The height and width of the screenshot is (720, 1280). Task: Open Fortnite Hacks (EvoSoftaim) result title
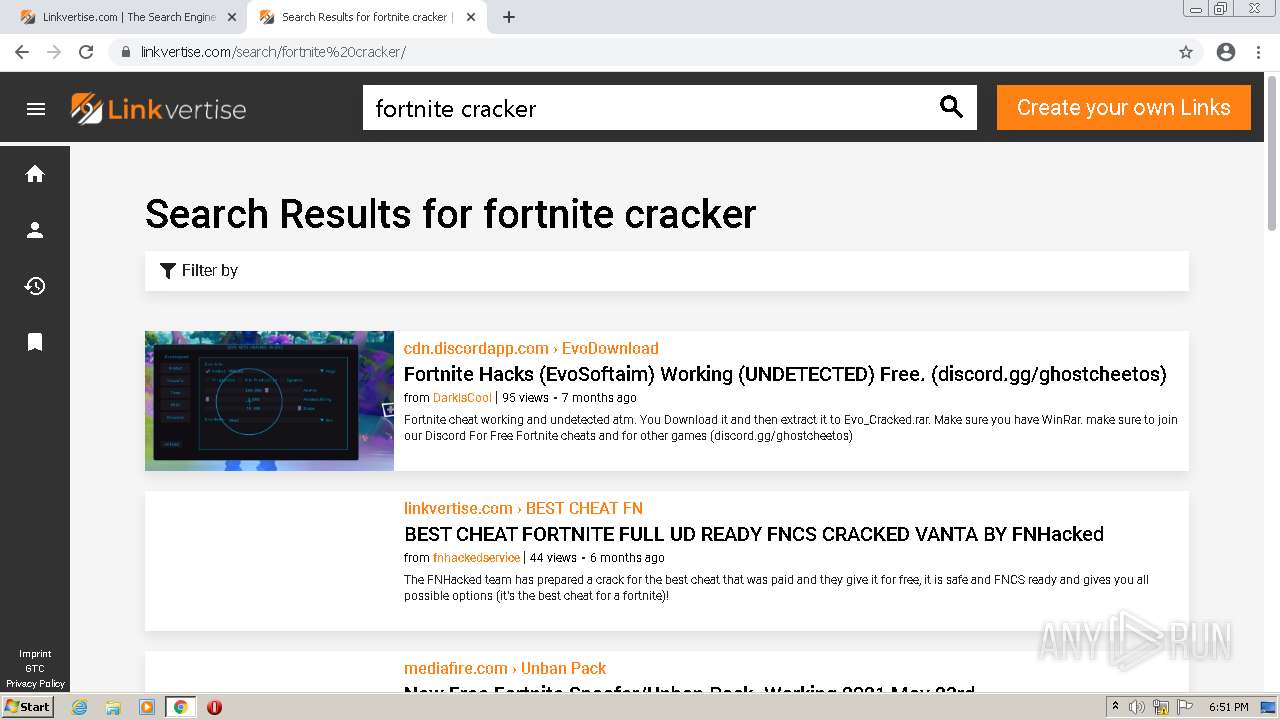tap(785, 374)
